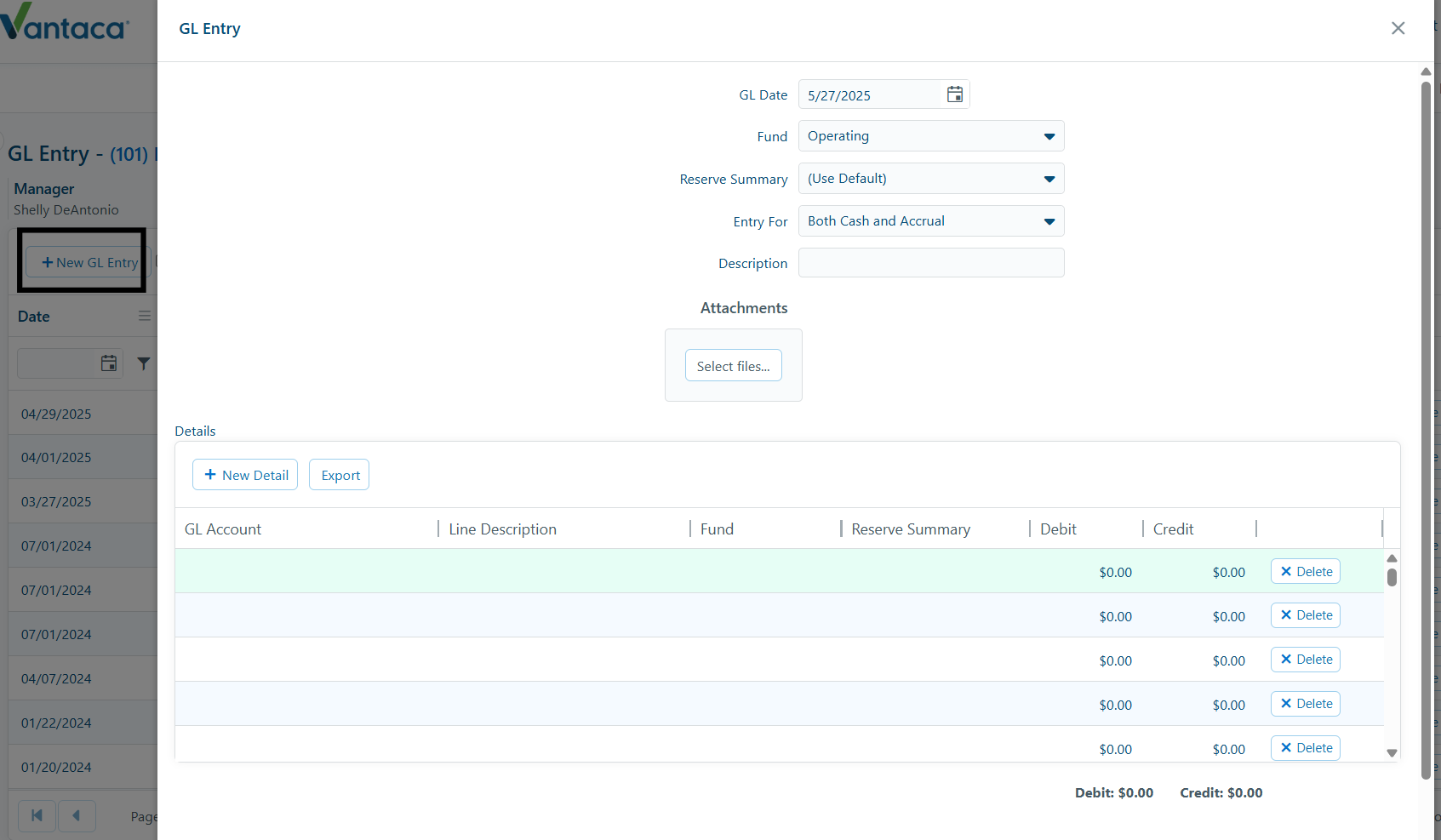Image resolution: width=1441 pixels, height=840 pixels.
Task: Click inside the Description field
Action: [930, 262]
